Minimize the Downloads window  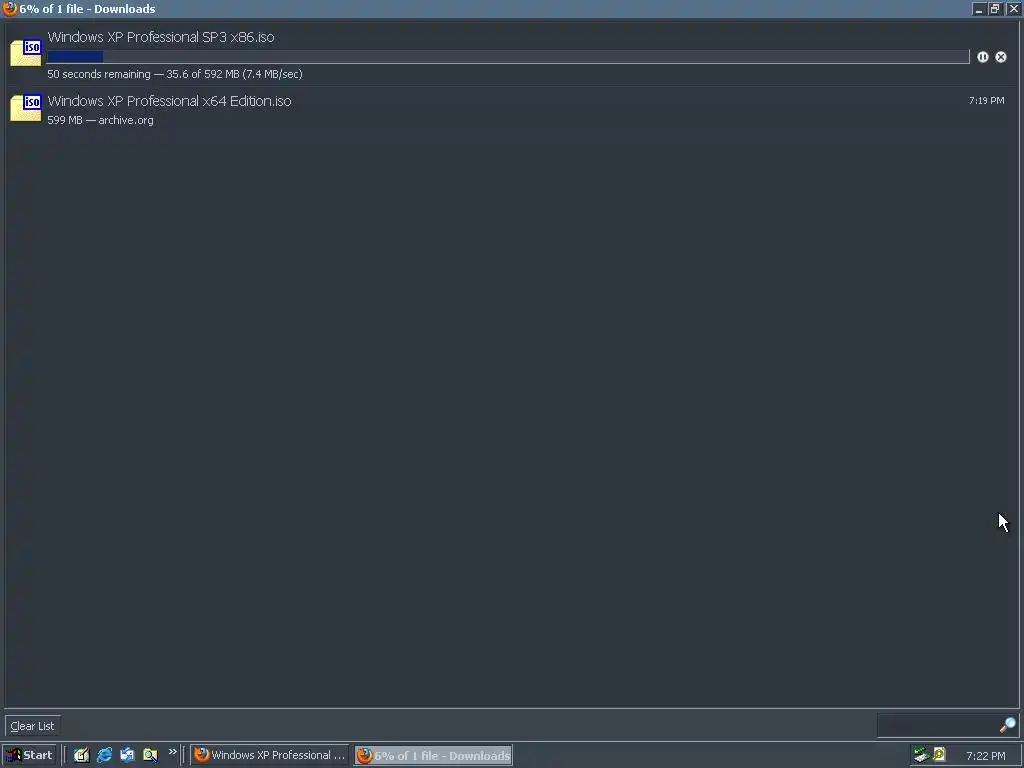pos(978,8)
